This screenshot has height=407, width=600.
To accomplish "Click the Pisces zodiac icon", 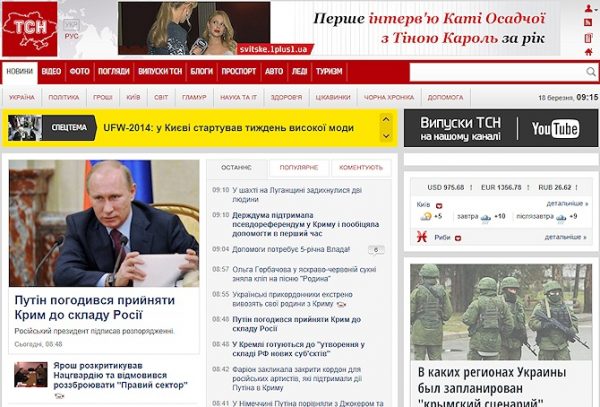I will click(x=422, y=237).
